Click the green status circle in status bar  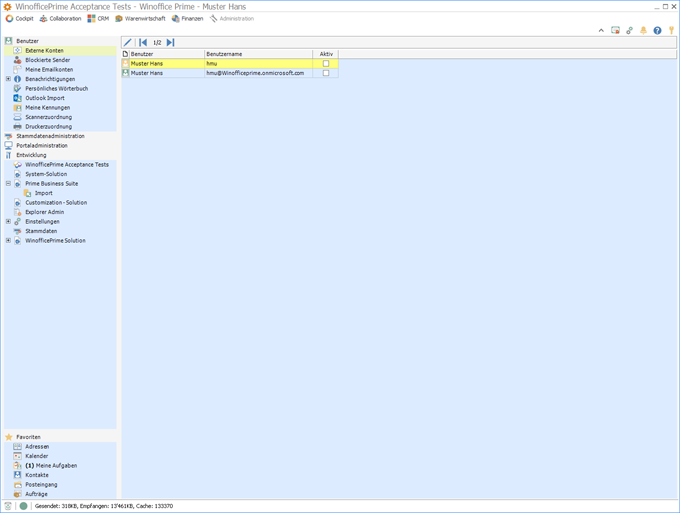(23, 506)
